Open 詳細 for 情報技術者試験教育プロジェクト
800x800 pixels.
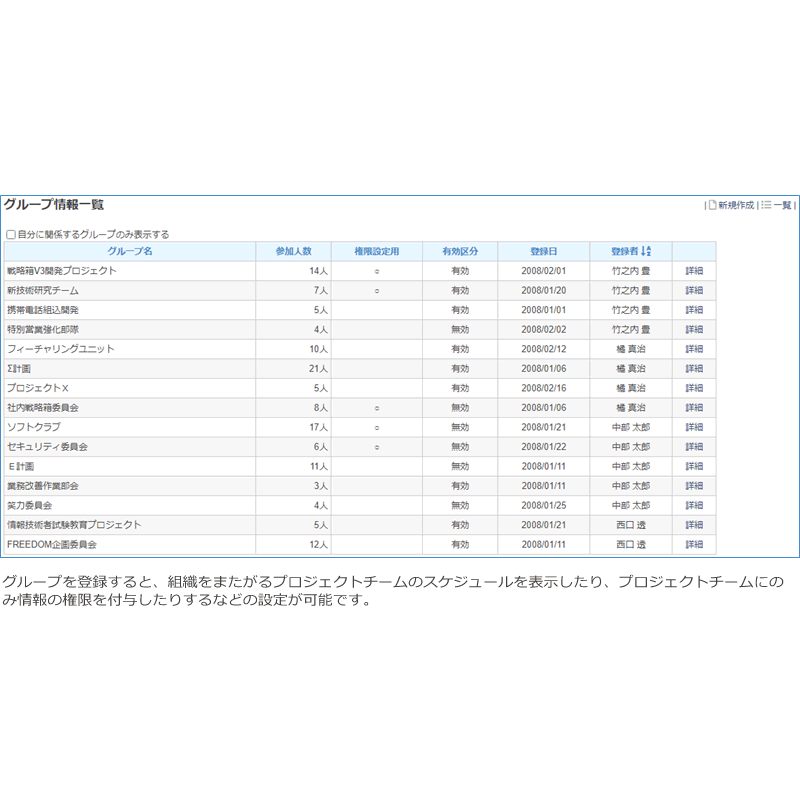click(x=694, y=525)
